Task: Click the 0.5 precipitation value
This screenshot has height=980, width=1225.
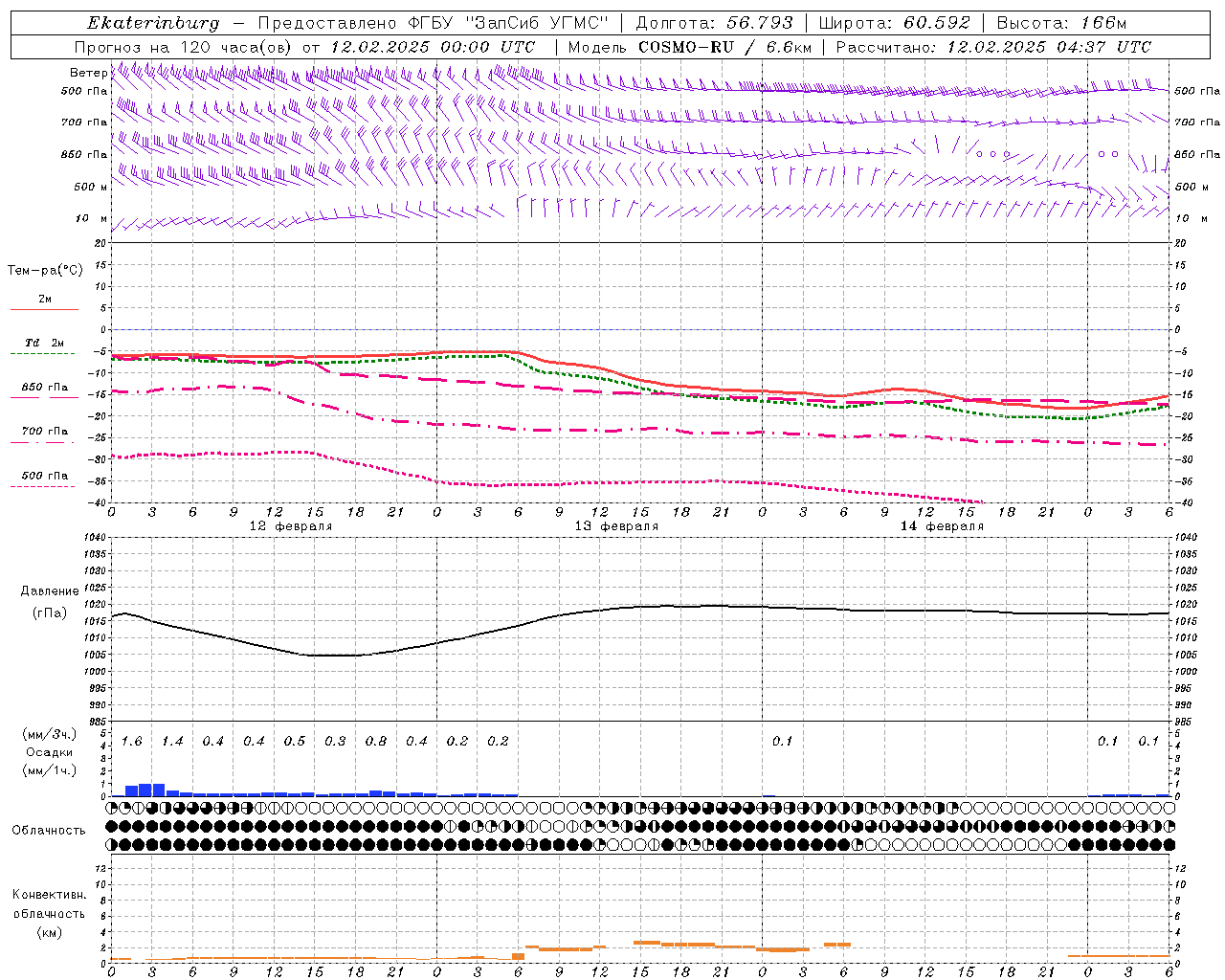Action: click(295, 742)
